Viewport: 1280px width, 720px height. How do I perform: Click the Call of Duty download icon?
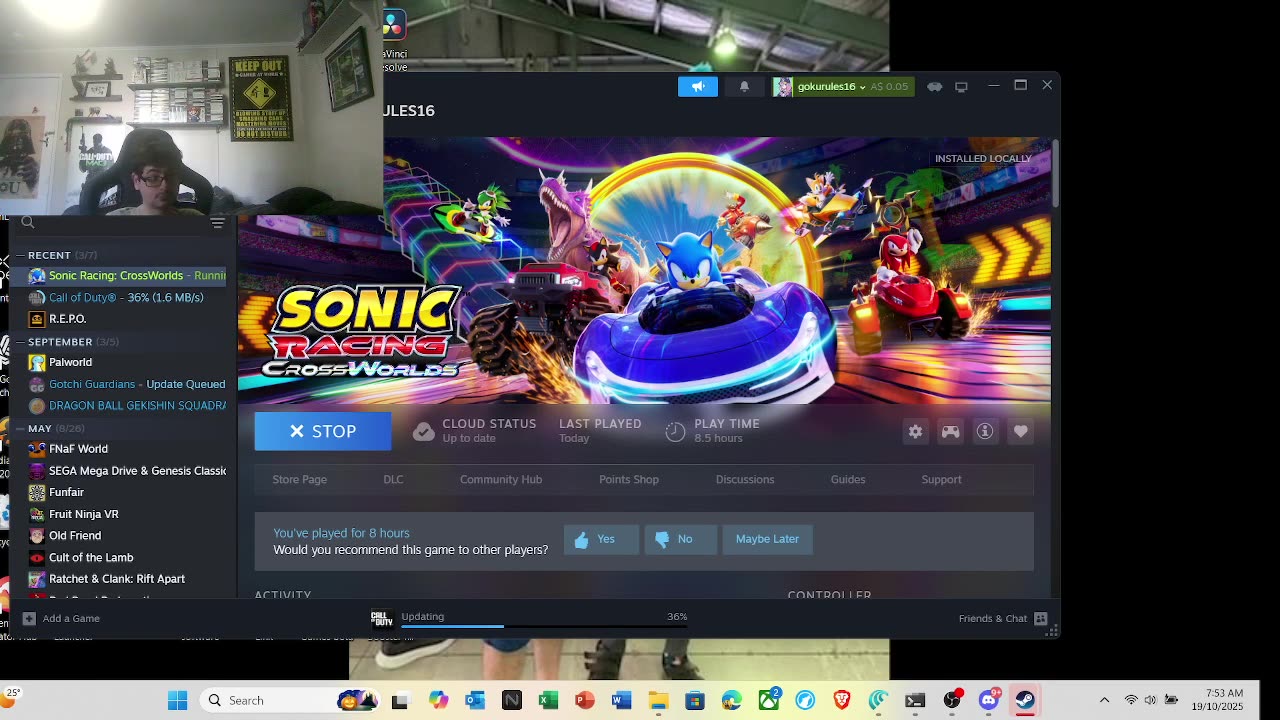coord(381,618)
